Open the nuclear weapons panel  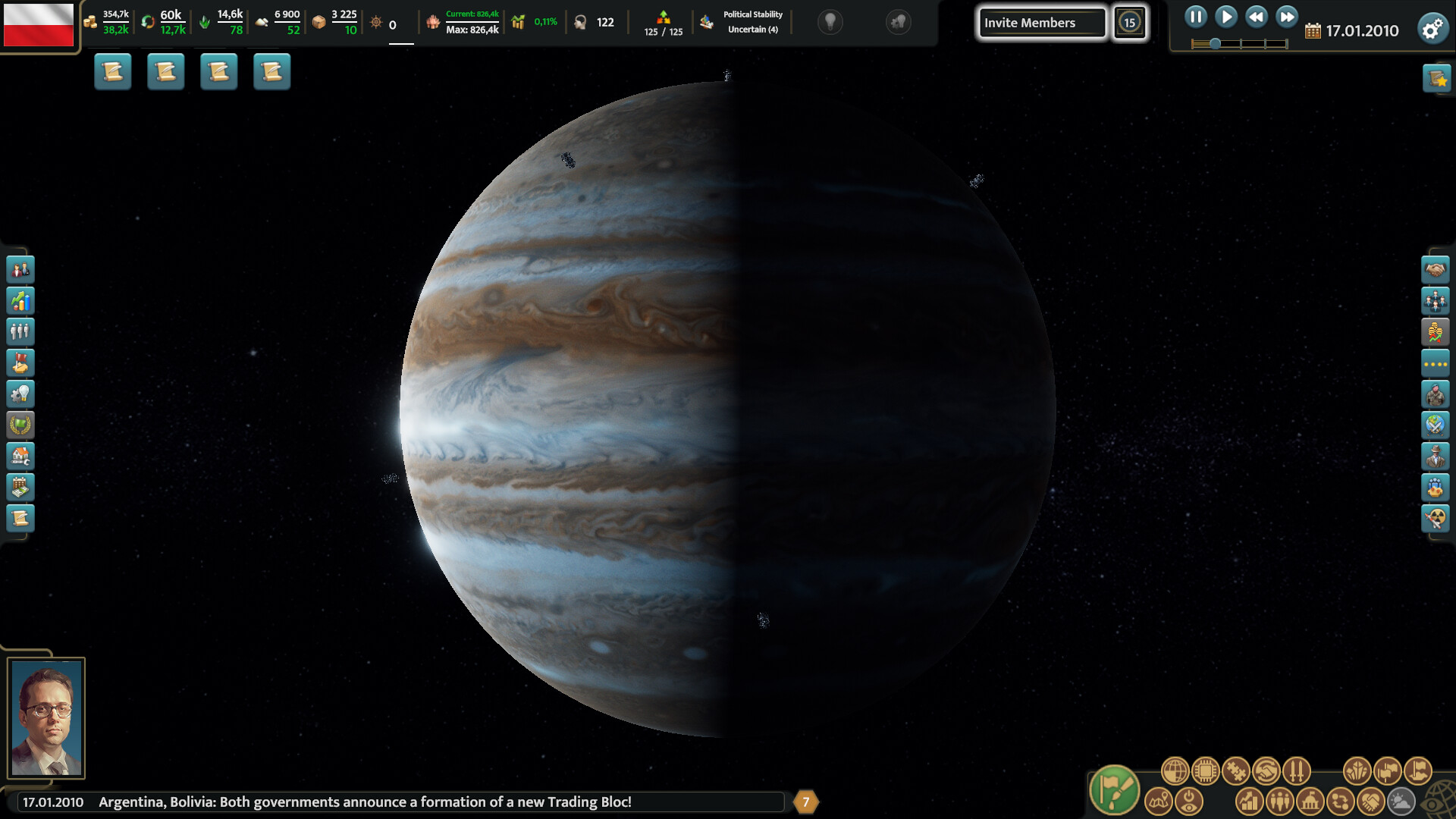click(1437, 518)
